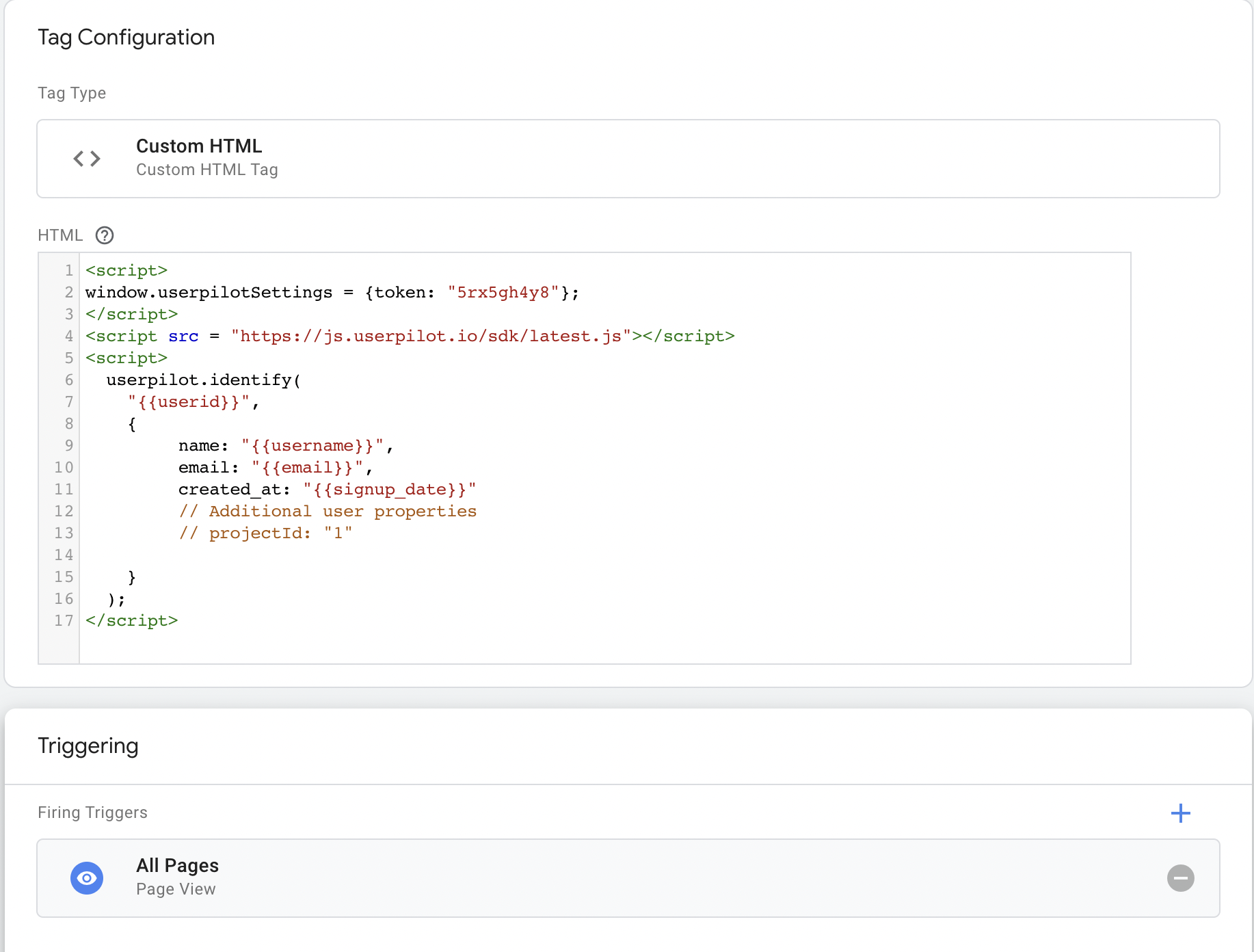
Task: Click the HTML field label
Action: (x=60, y=235)
